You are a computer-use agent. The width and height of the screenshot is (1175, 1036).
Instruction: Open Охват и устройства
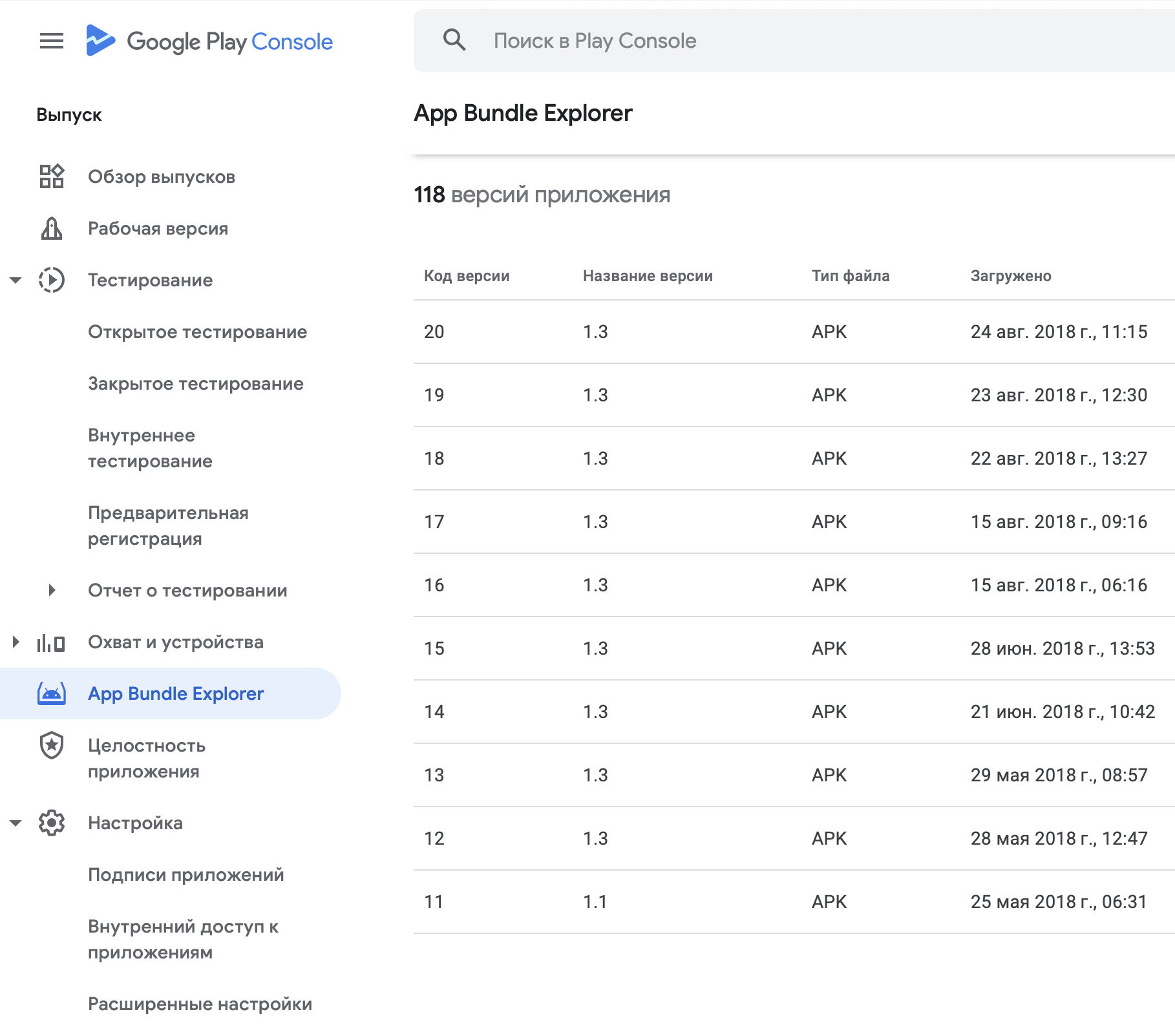(176, 642)
